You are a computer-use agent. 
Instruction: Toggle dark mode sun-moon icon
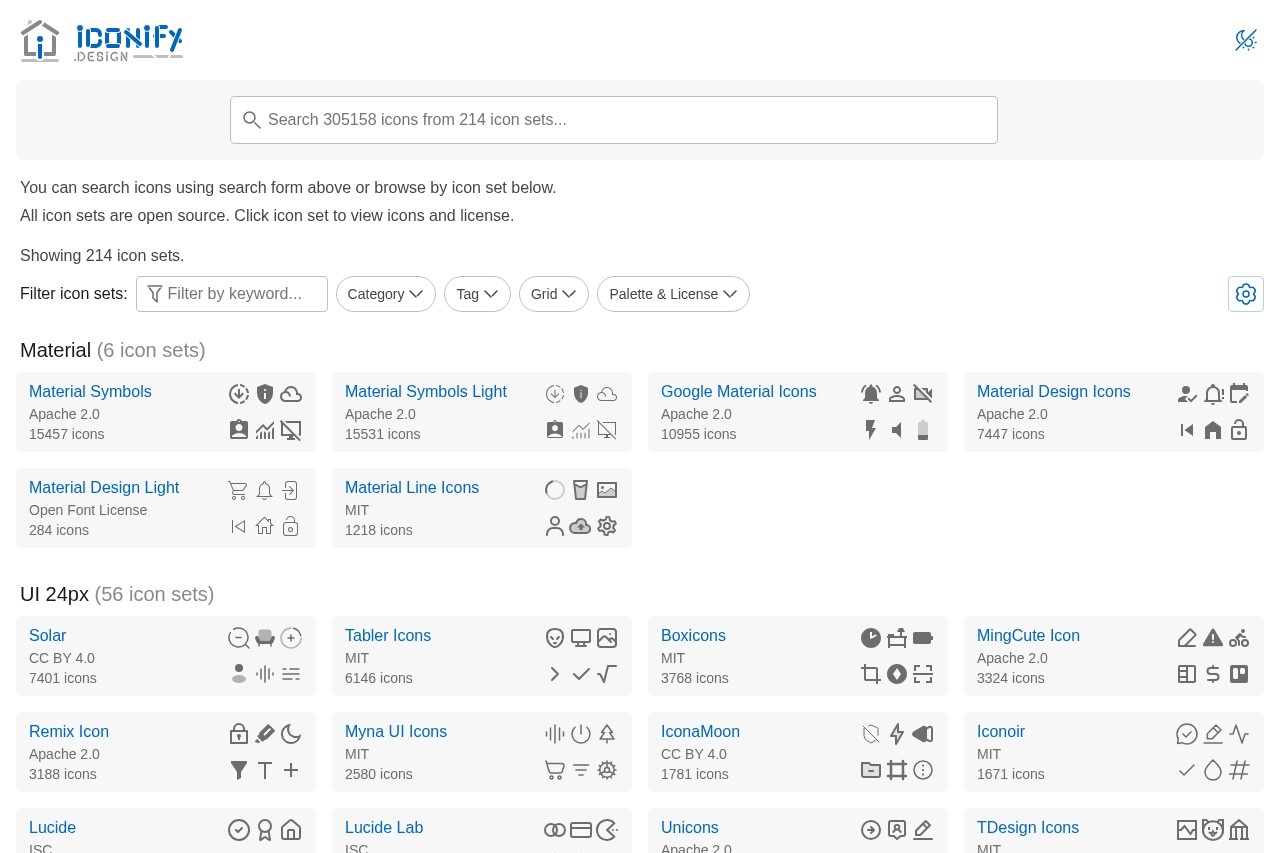(1245, 40)
